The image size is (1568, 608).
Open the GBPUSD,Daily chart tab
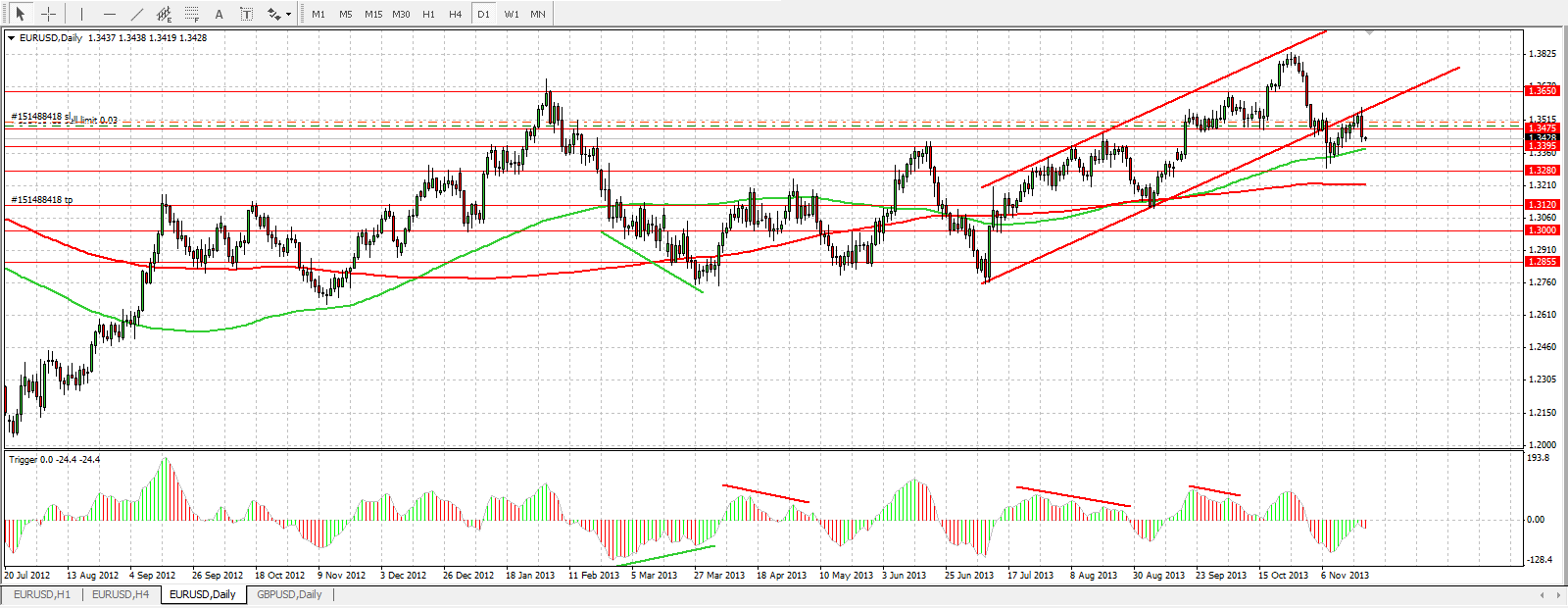click(x=289, y=594)
